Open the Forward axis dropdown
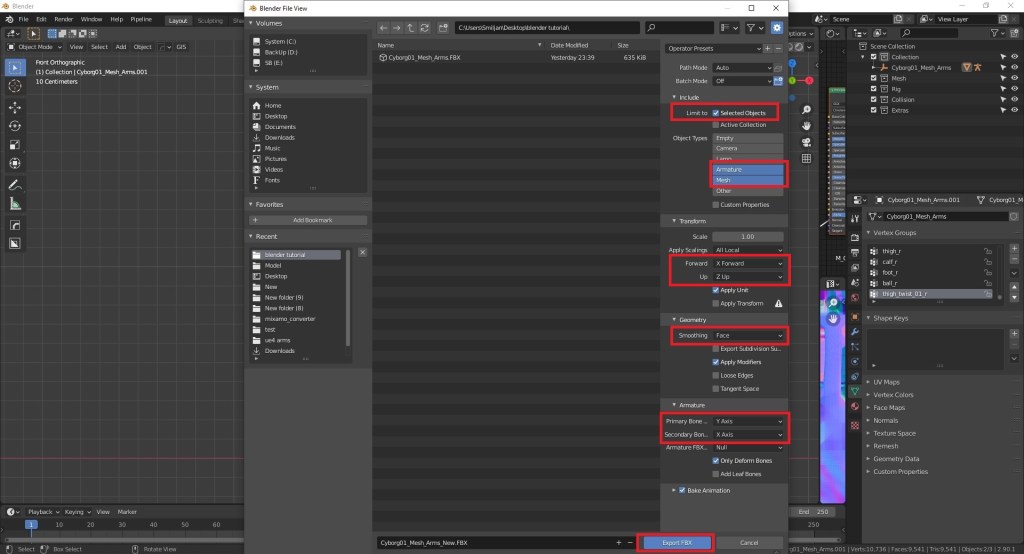Screen dimensions: 1024x554 pyautogui.click(x=749, y=263)
